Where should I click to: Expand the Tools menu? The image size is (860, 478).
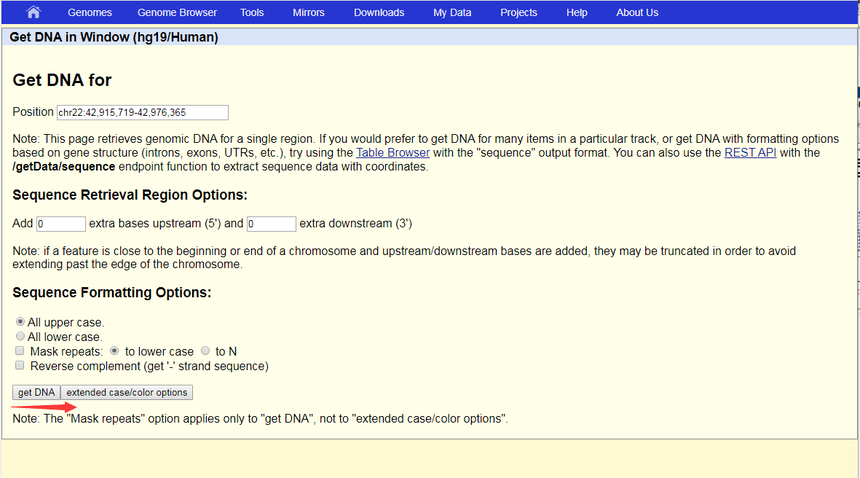(252, 13)
